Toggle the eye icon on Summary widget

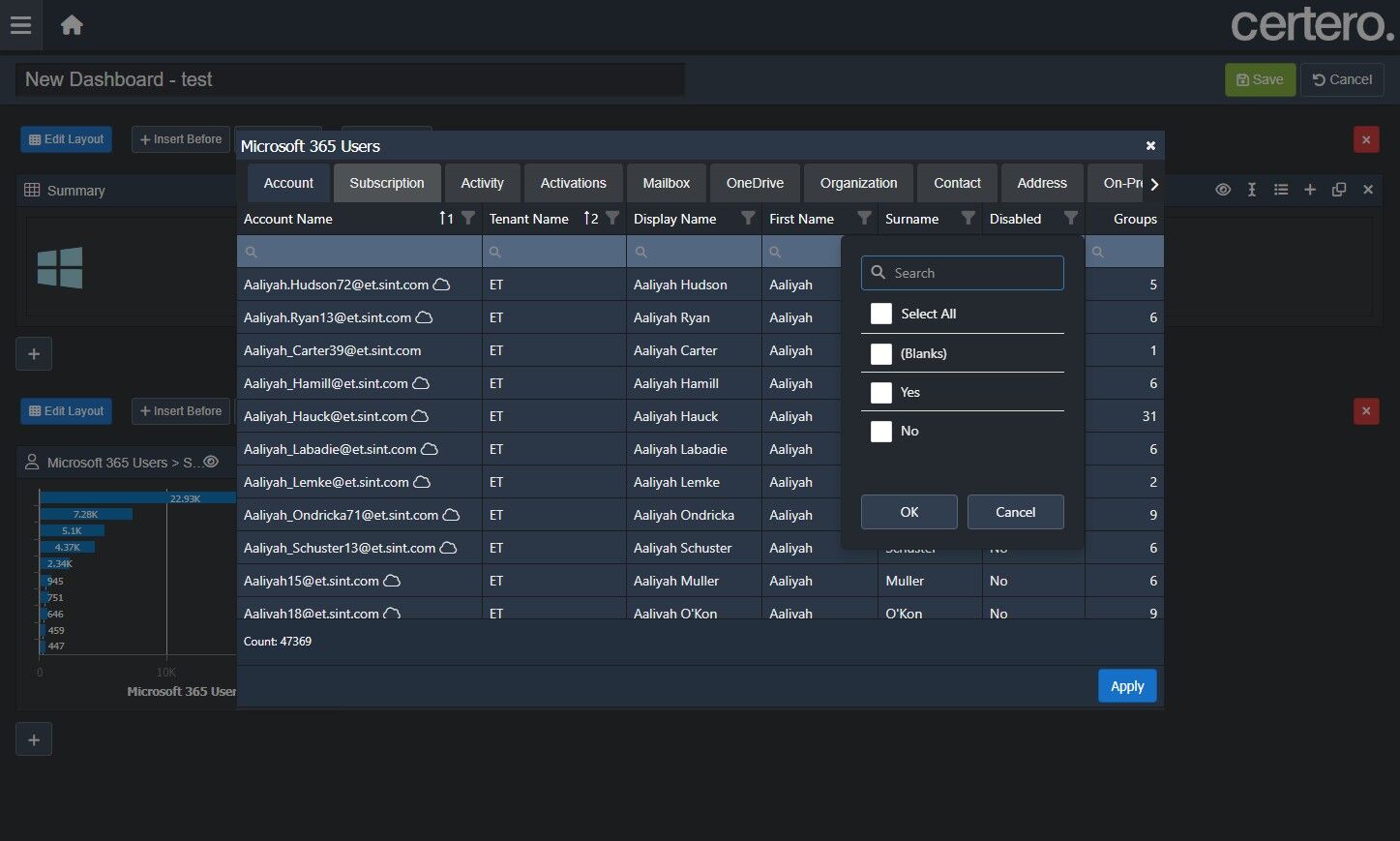coord(1223,190)
